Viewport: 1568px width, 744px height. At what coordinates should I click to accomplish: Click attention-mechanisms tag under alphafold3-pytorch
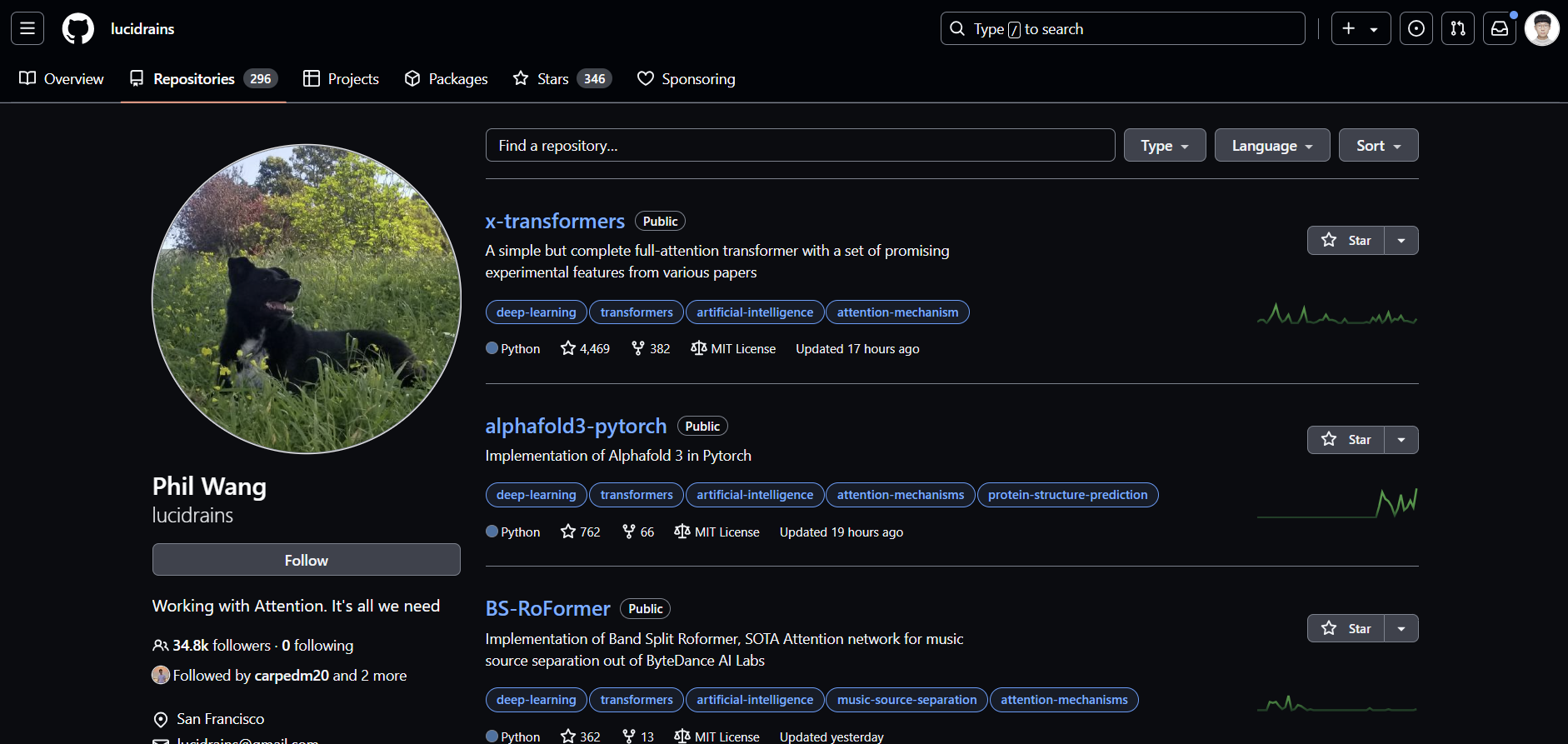tap(901, 495)
